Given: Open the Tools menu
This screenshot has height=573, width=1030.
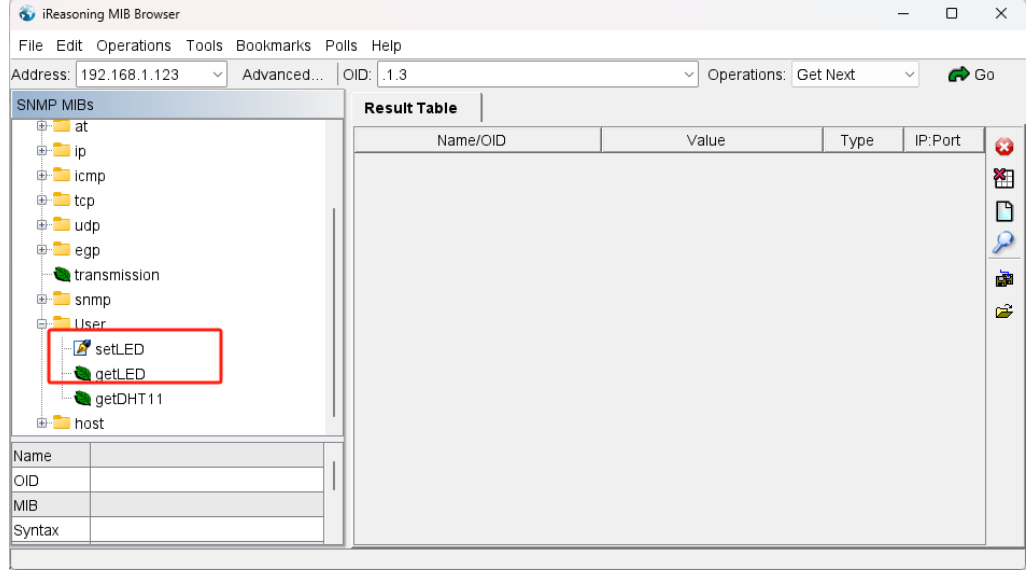Looking at the screenshot, I should click(204, 46).
